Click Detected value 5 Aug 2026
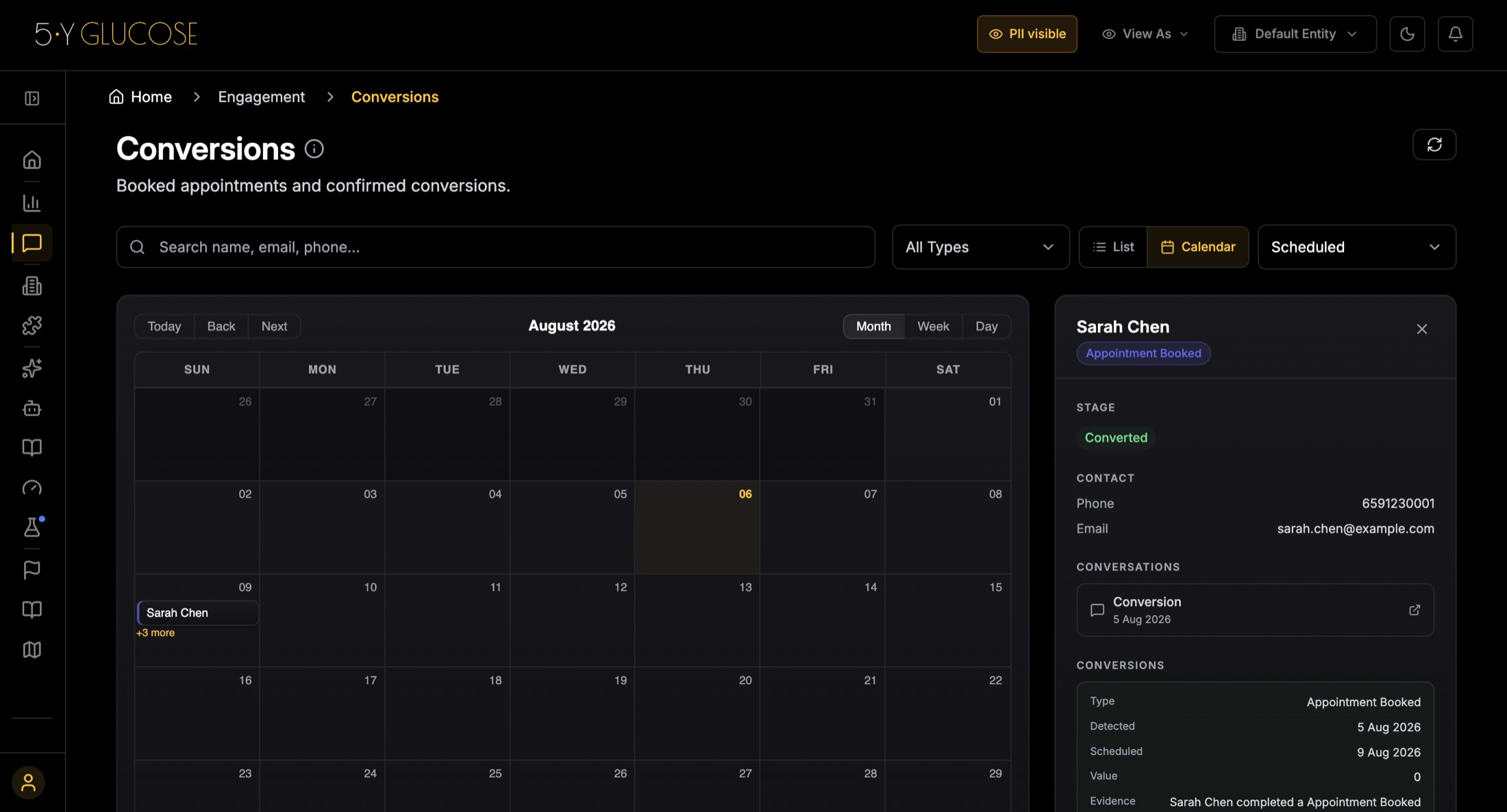Screen dimensions: 1507x812 [1388, 727]
